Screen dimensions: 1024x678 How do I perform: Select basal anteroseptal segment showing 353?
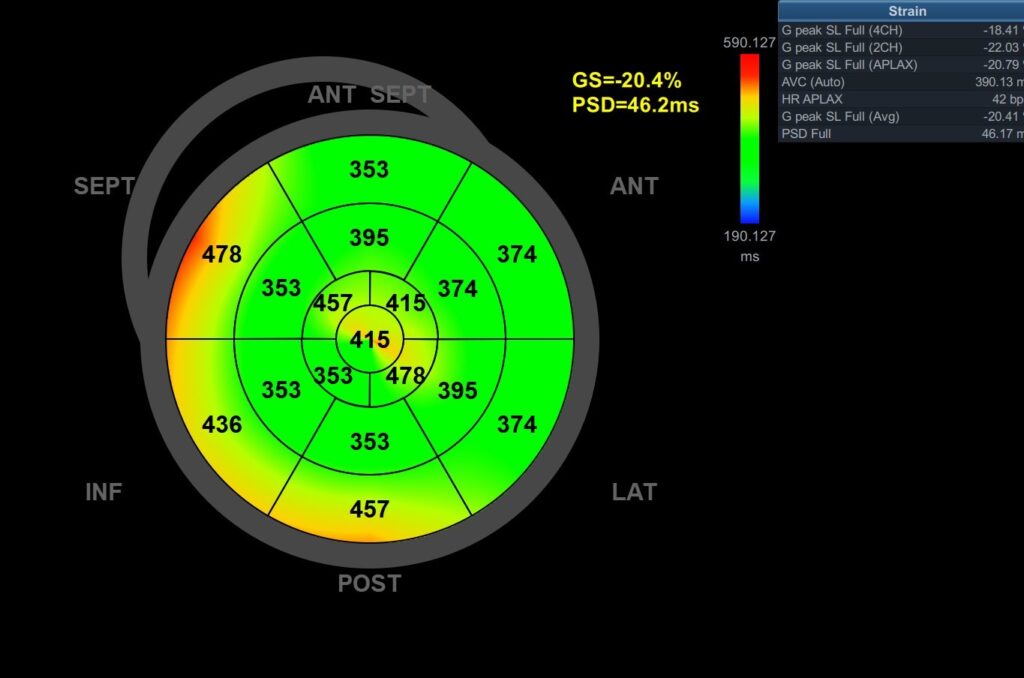pyautogui.click(x=370, y=170)
